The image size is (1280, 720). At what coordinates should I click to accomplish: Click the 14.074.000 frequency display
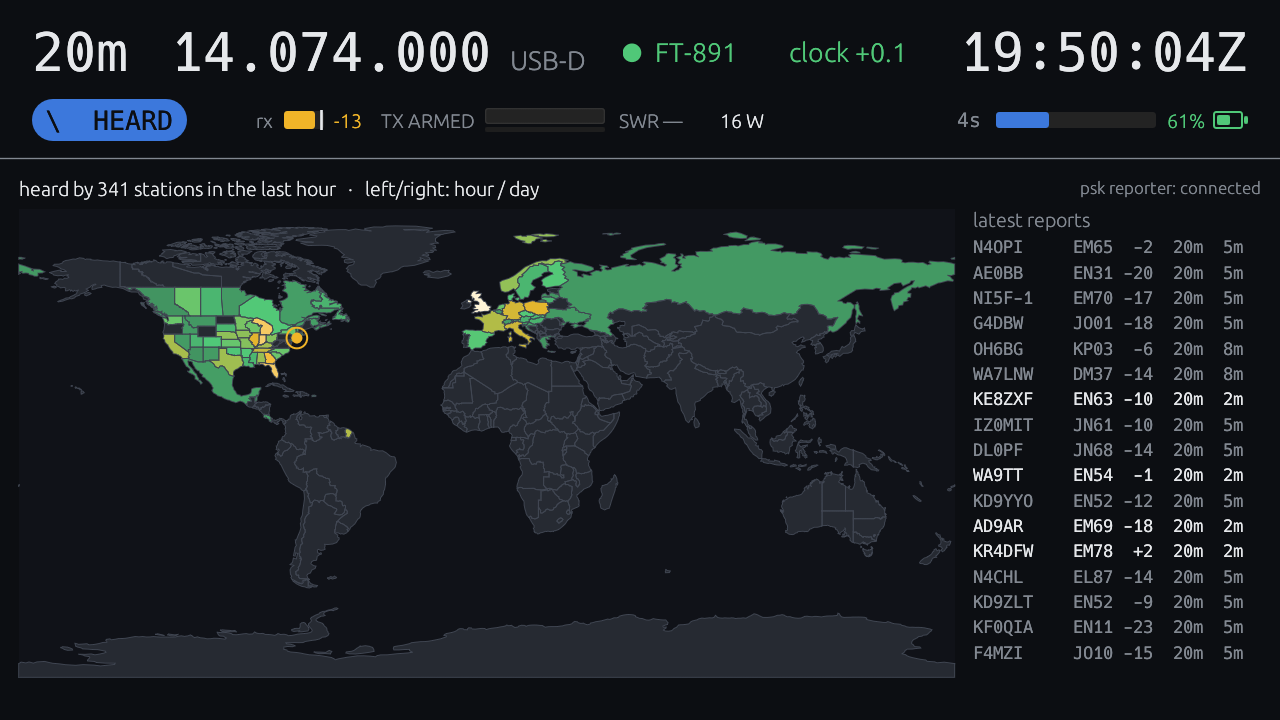click(x=332, y=52)
